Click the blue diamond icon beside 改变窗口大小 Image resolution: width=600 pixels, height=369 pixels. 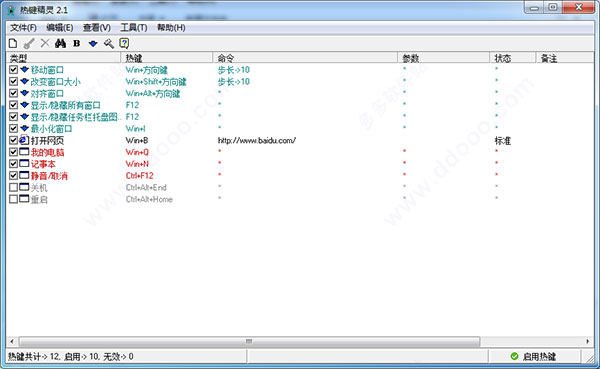(x=24, y=81)
